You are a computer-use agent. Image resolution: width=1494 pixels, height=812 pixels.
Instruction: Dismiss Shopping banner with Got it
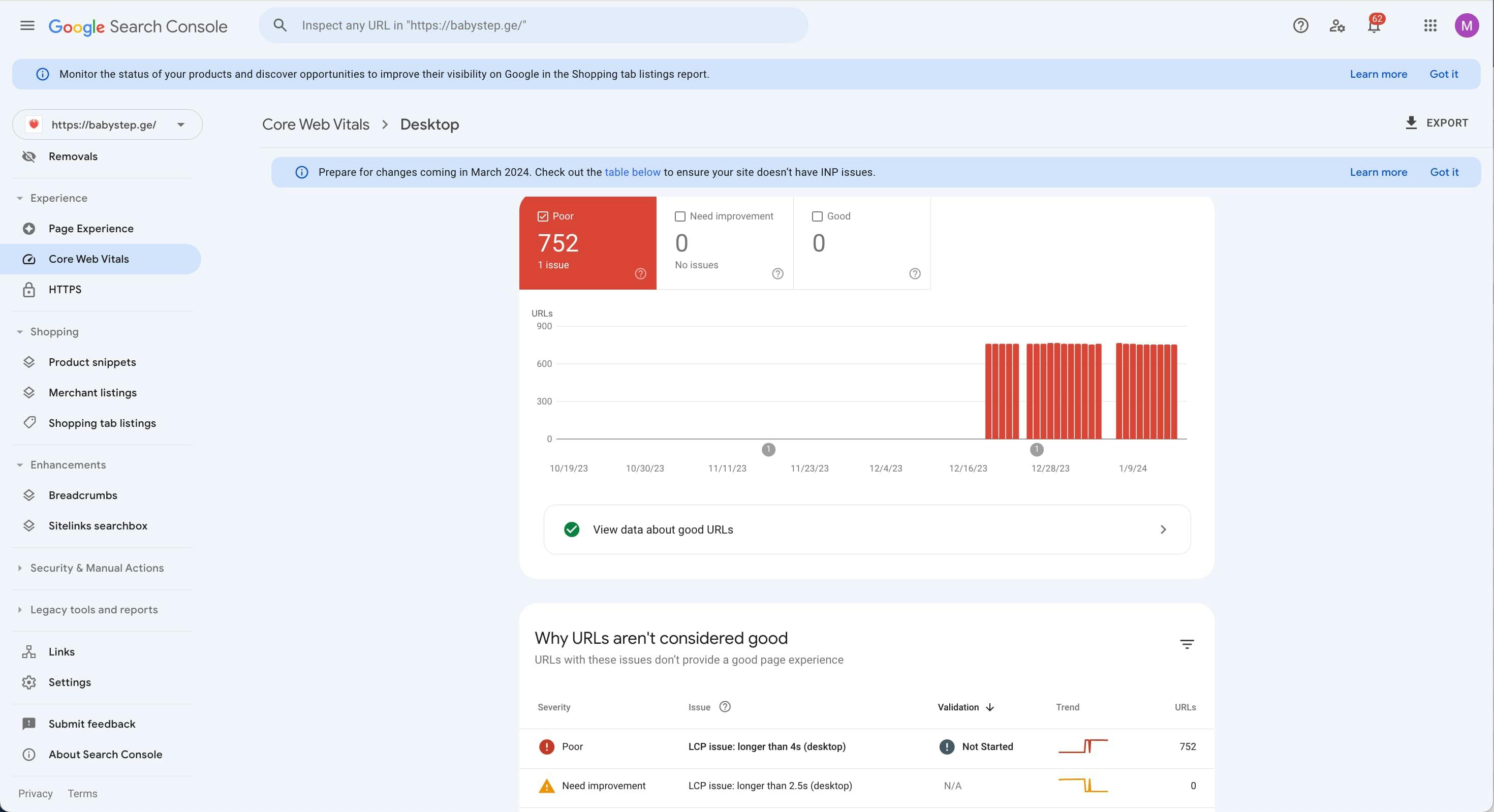click(1444, 74)
